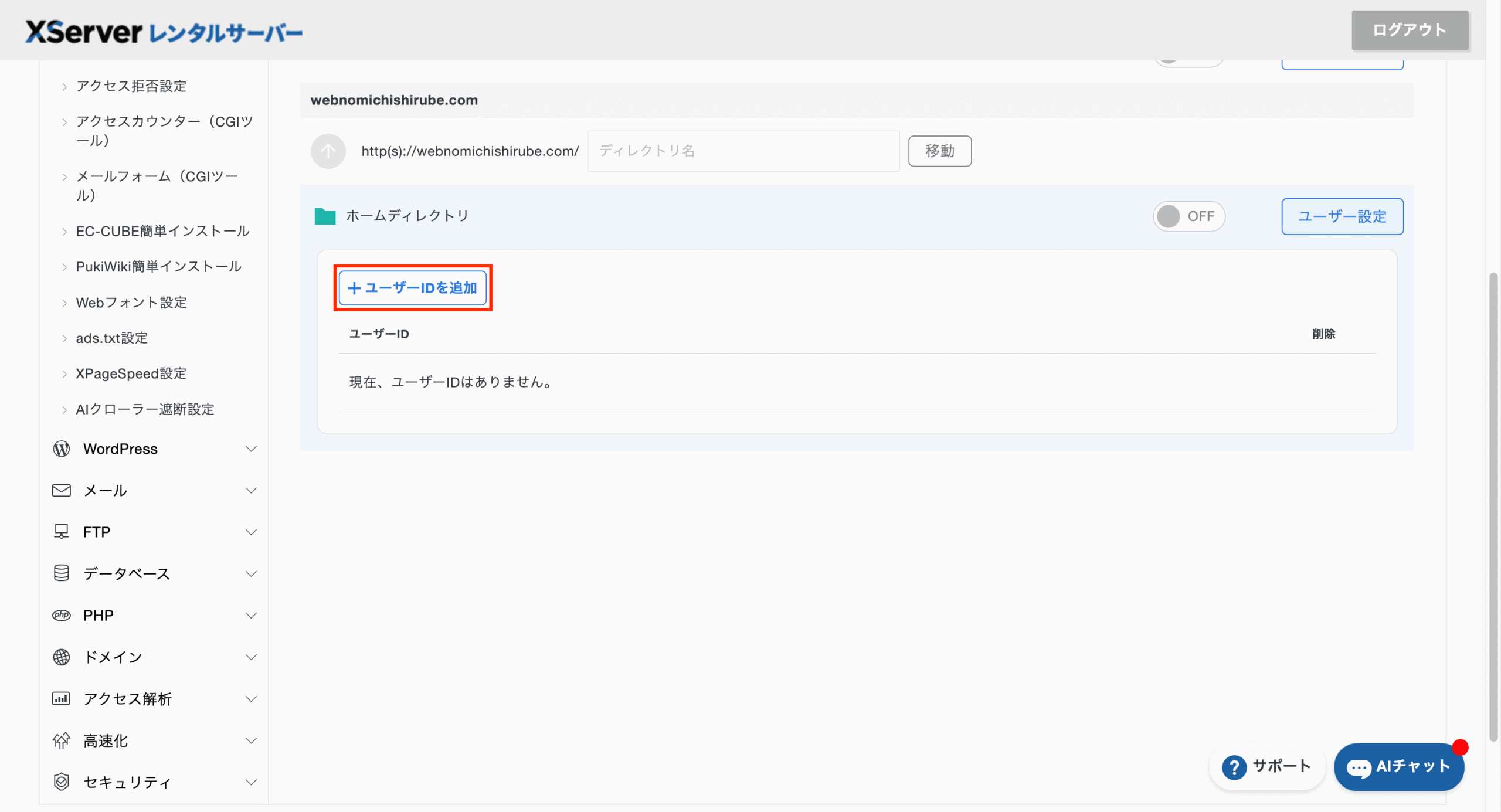The image size is (1501, 812).
Task: Click the security shield icon
Action: (x=62, y=782)
